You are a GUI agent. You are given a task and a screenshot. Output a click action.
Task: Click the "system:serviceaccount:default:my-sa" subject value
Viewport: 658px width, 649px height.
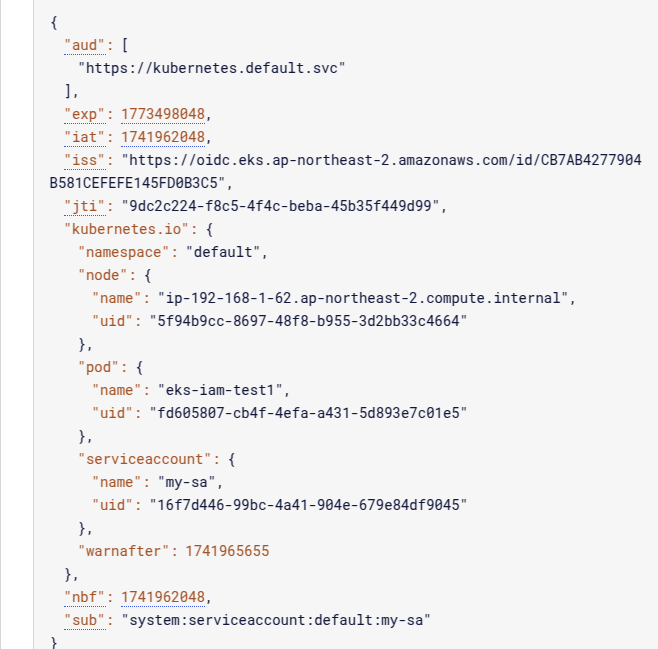tap(276, 620)
